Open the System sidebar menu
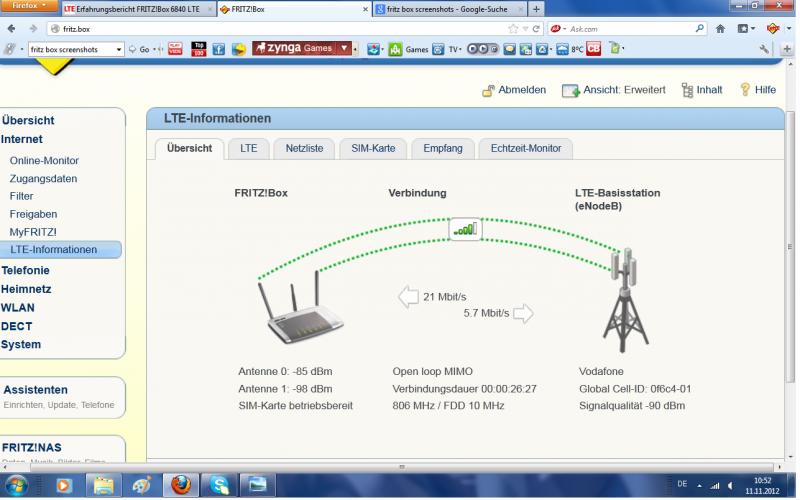The width and height of the screenshot is (800, 500). click(21, 345)
